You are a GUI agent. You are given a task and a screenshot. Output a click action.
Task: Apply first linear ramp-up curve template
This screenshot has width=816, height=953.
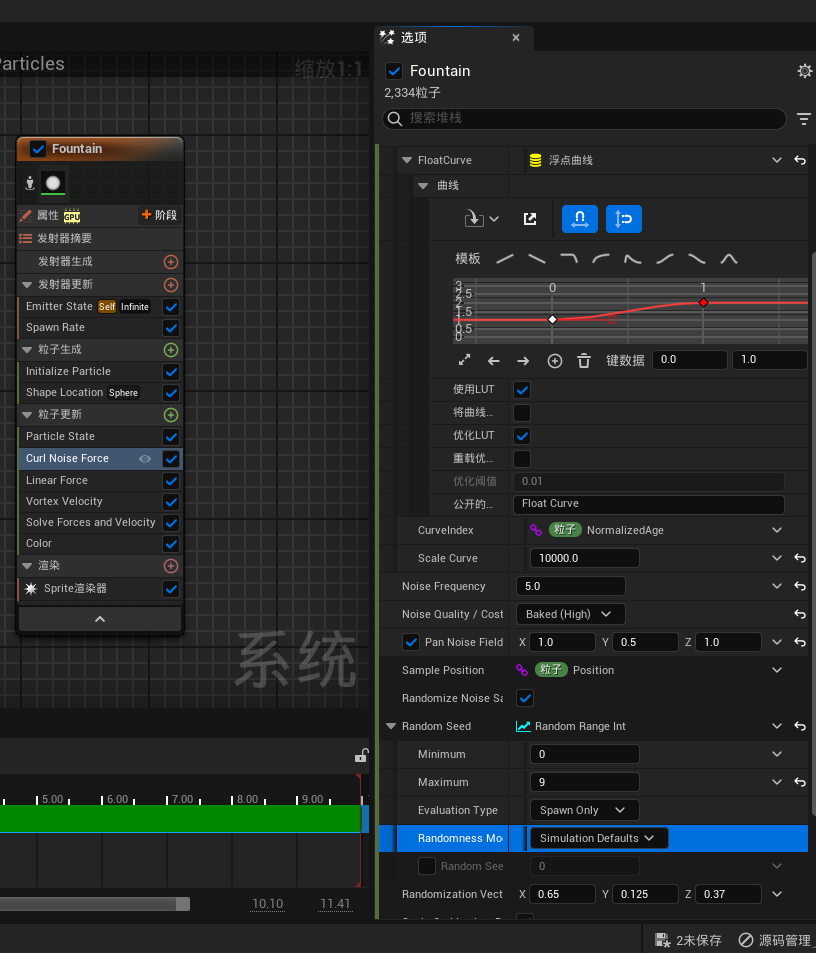click(505, 259)
